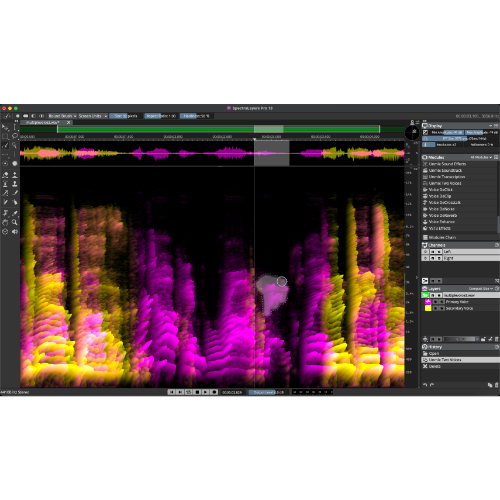Viewport: 500px width, 500px height.
Task: Open the Voice DeReverb module
Action: 459,215
